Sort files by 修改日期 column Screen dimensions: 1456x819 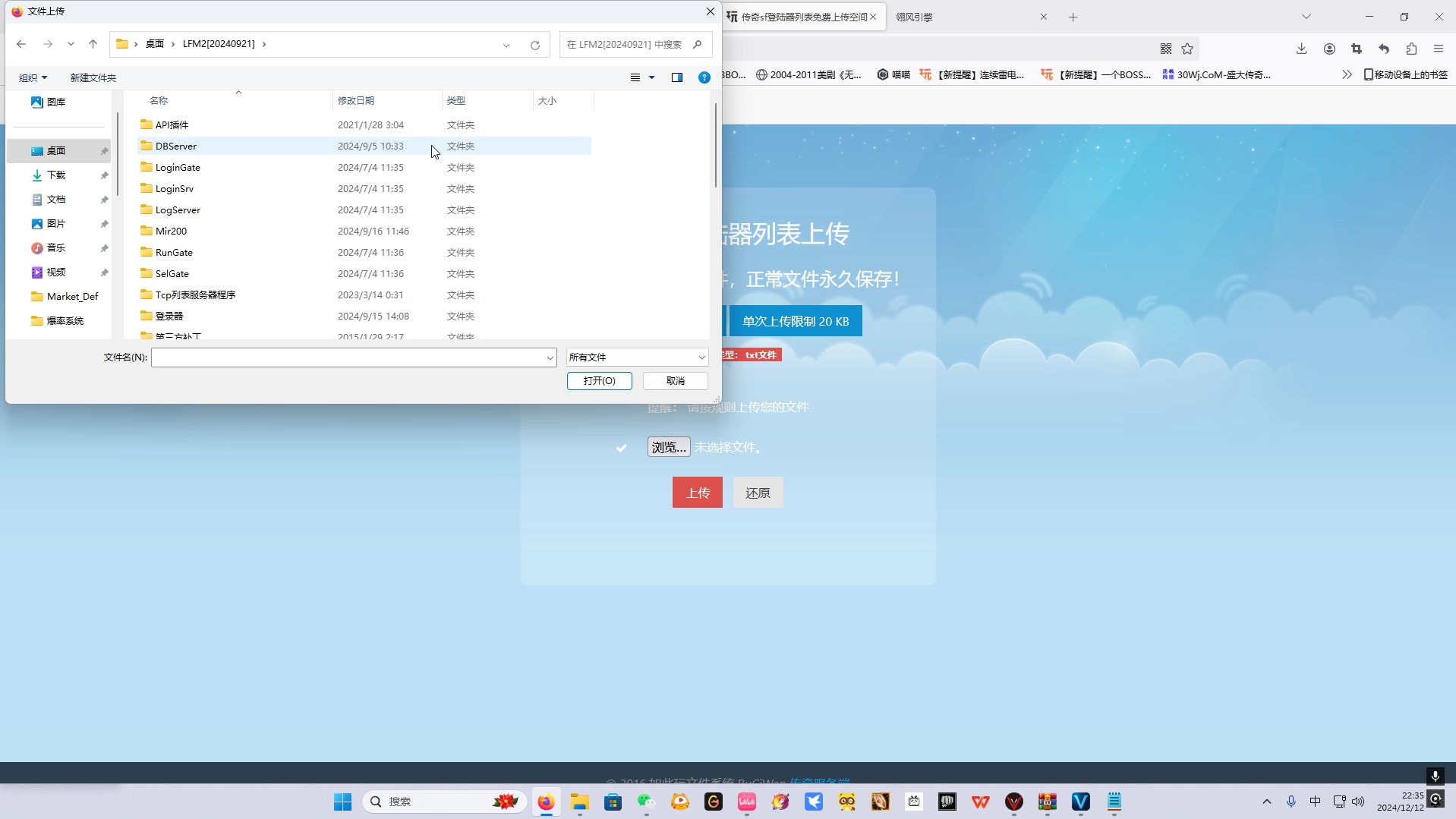pos(356,100)
